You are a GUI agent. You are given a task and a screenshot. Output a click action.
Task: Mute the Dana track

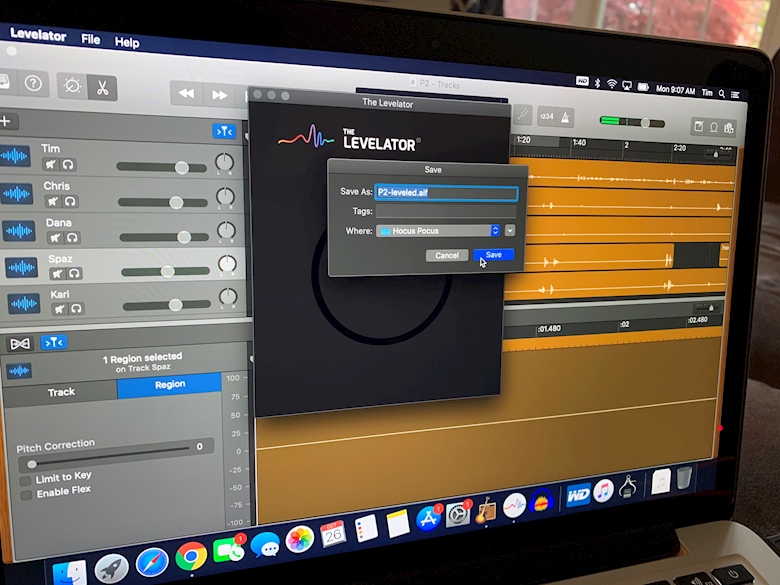(55, 238)
